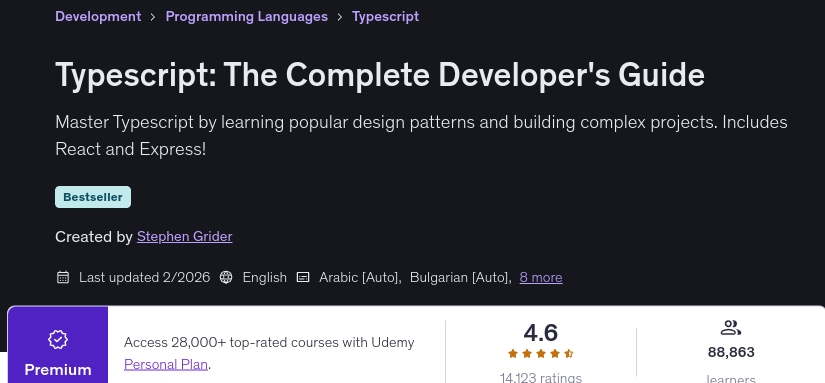Click the globe language icon
825x383 pixels.
226,277
